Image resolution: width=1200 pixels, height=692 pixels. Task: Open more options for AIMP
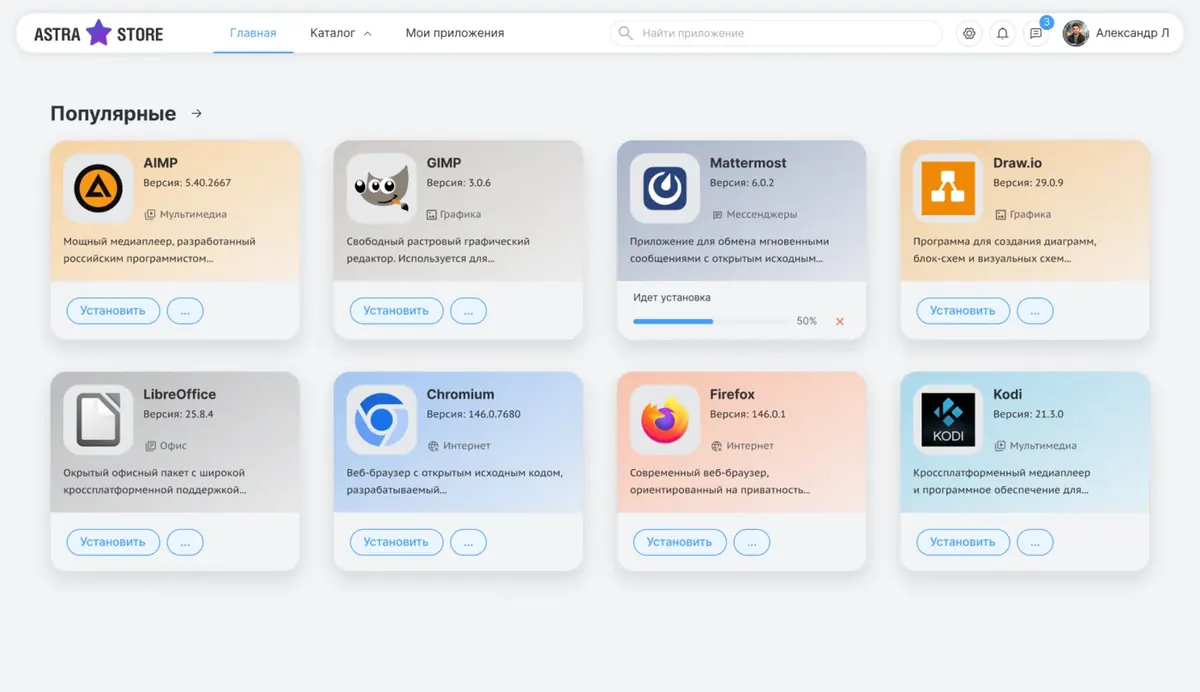pyautogui.click(x=185, y=310)
